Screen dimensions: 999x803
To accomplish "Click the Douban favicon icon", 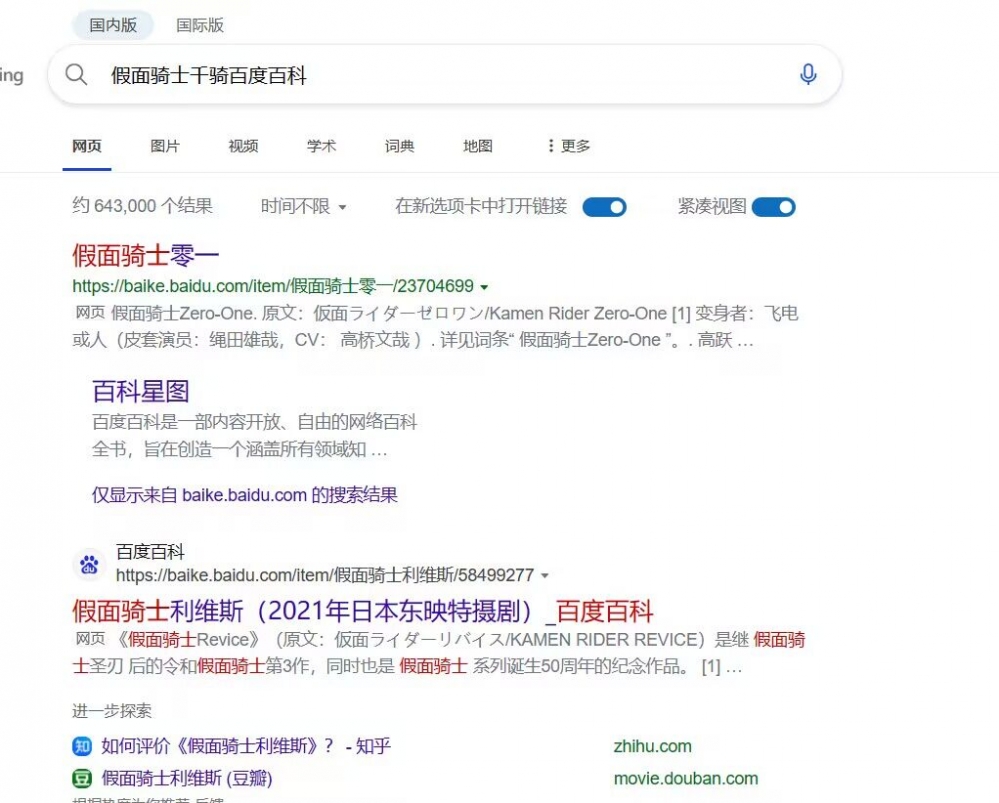I will [x=82, y=778].
